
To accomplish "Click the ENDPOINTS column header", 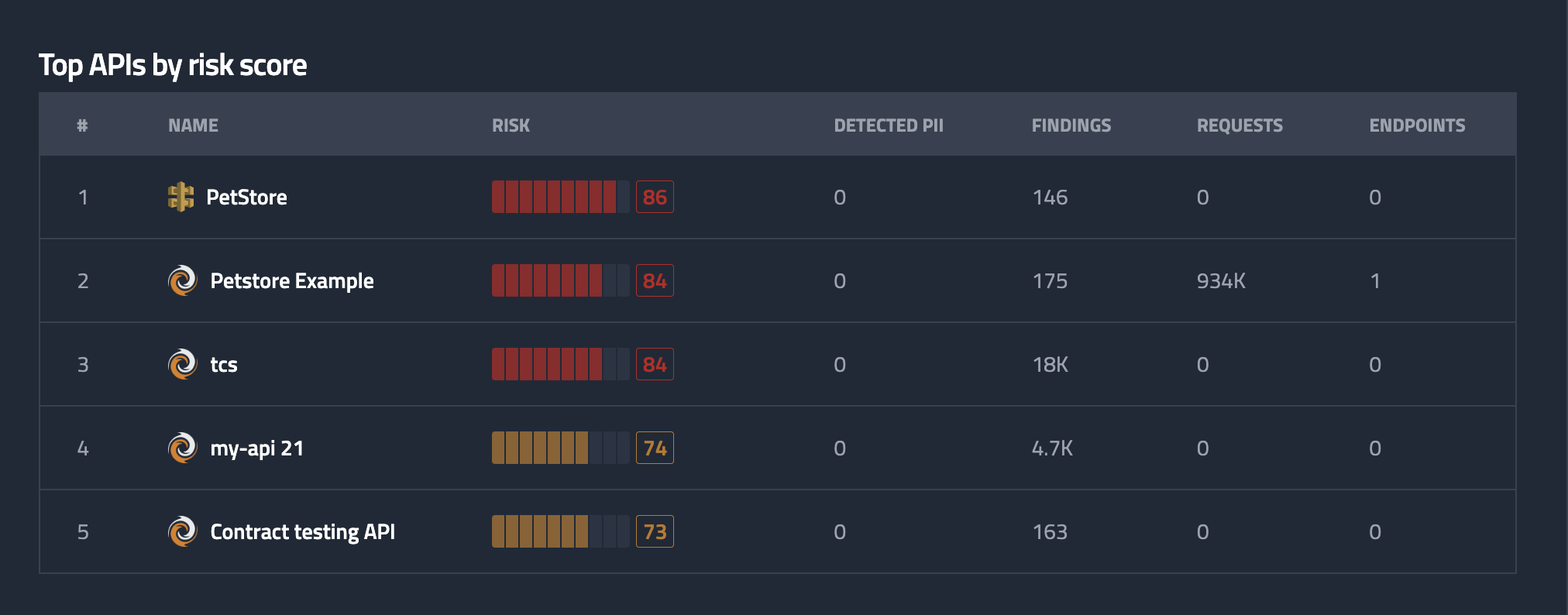I will click(x=1417, y=125).
